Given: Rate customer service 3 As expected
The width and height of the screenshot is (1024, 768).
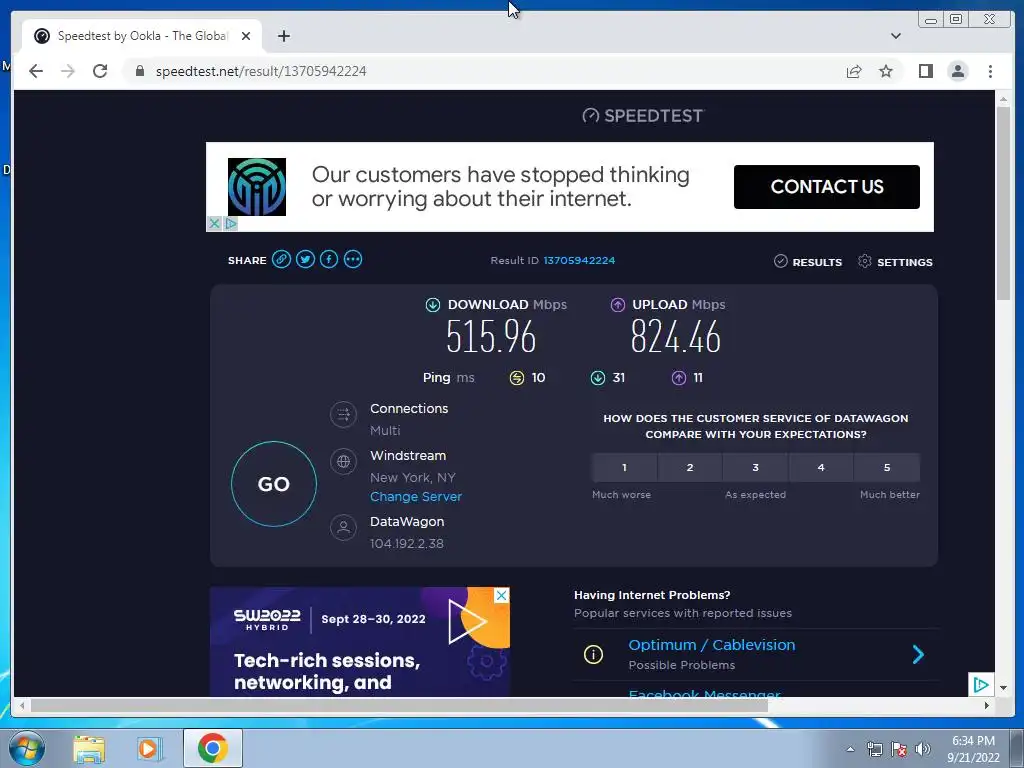Looking at the screenshot, I should [x=756, y=468].
